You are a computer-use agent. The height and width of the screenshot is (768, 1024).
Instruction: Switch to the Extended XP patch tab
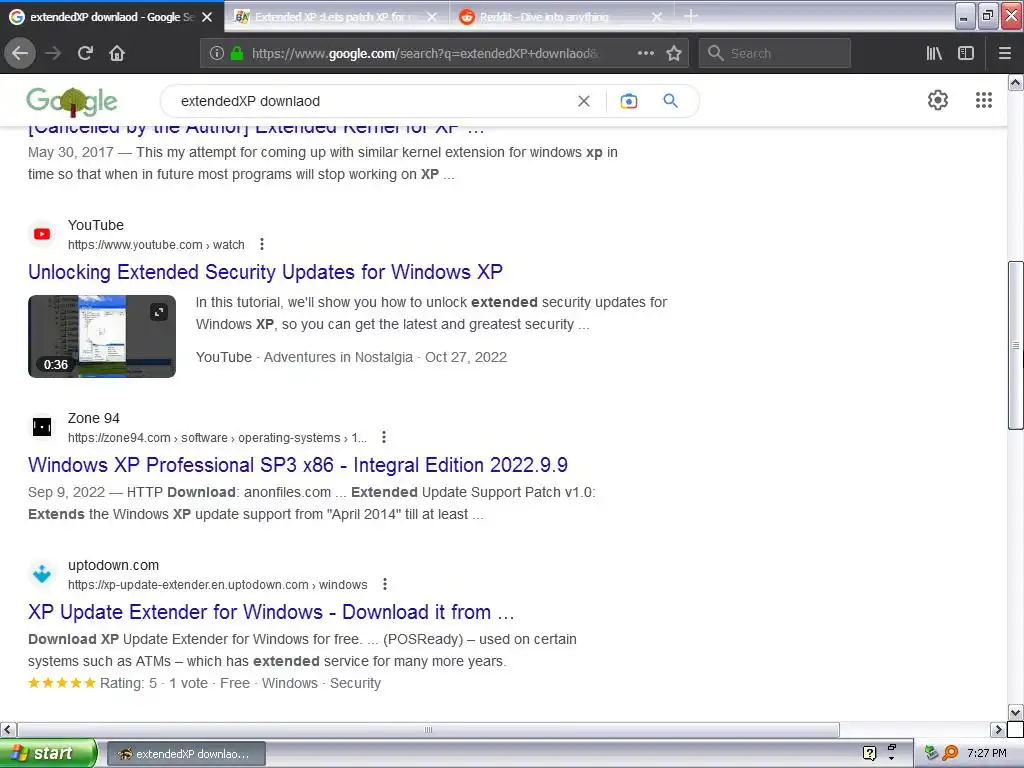[329, 17]
